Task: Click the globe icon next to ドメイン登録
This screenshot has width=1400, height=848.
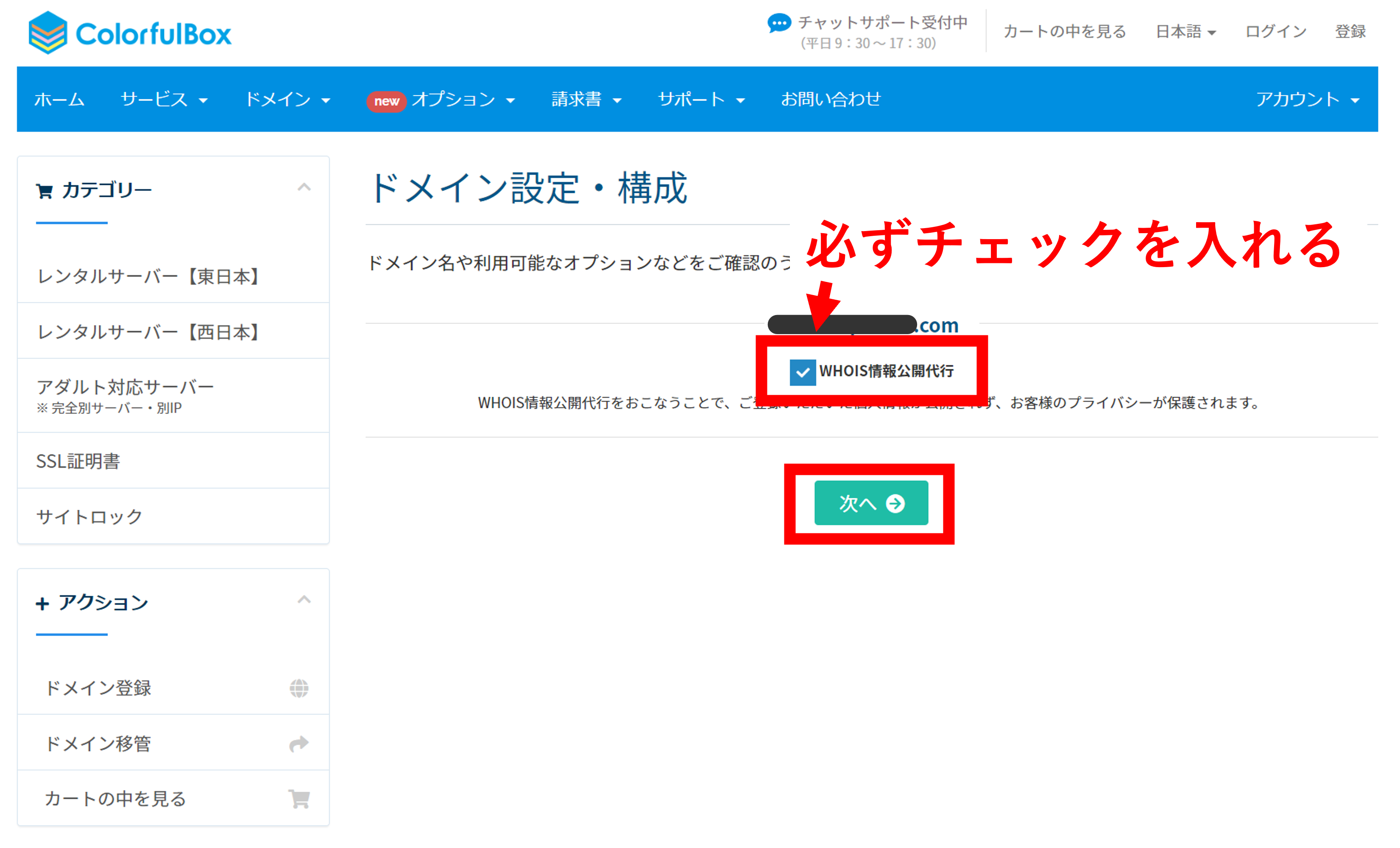Action: point(299,688)
